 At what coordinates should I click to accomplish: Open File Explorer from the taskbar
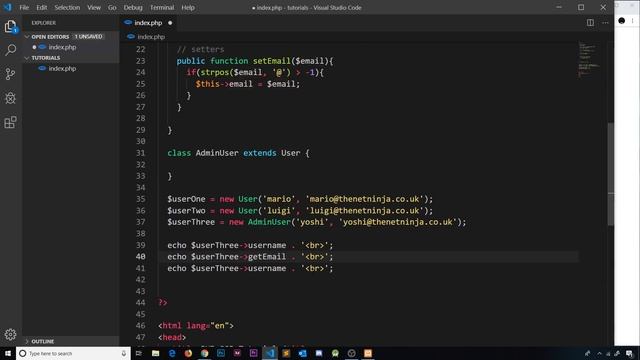156,353
